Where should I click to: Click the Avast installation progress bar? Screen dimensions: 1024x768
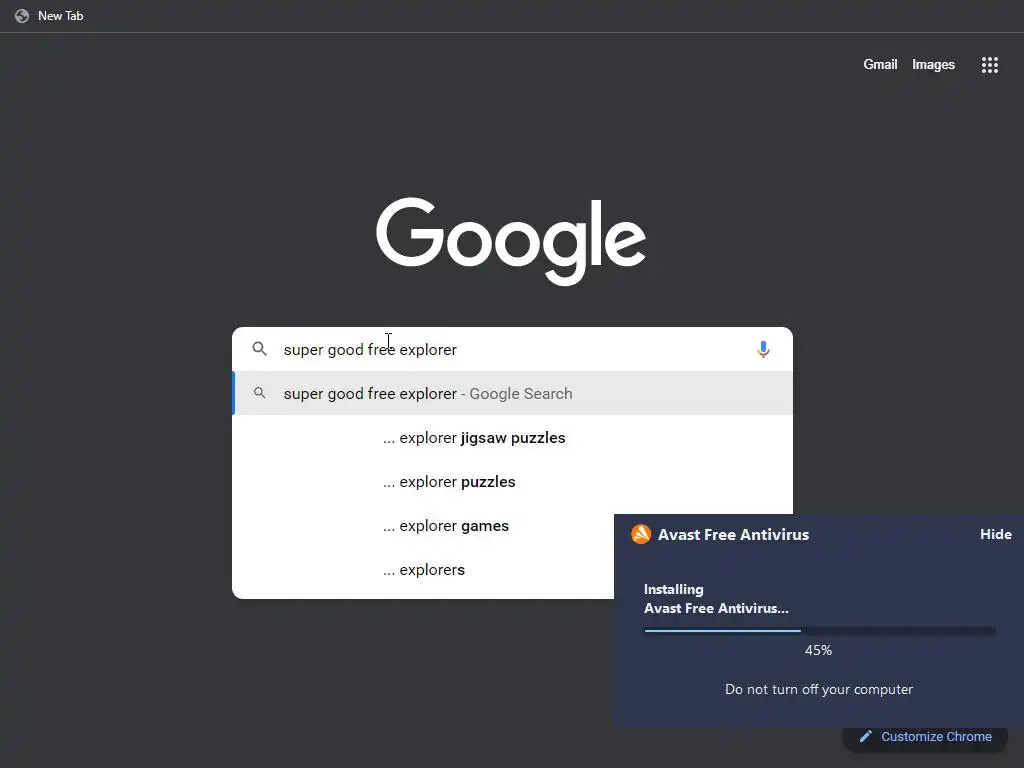[820, 631]
